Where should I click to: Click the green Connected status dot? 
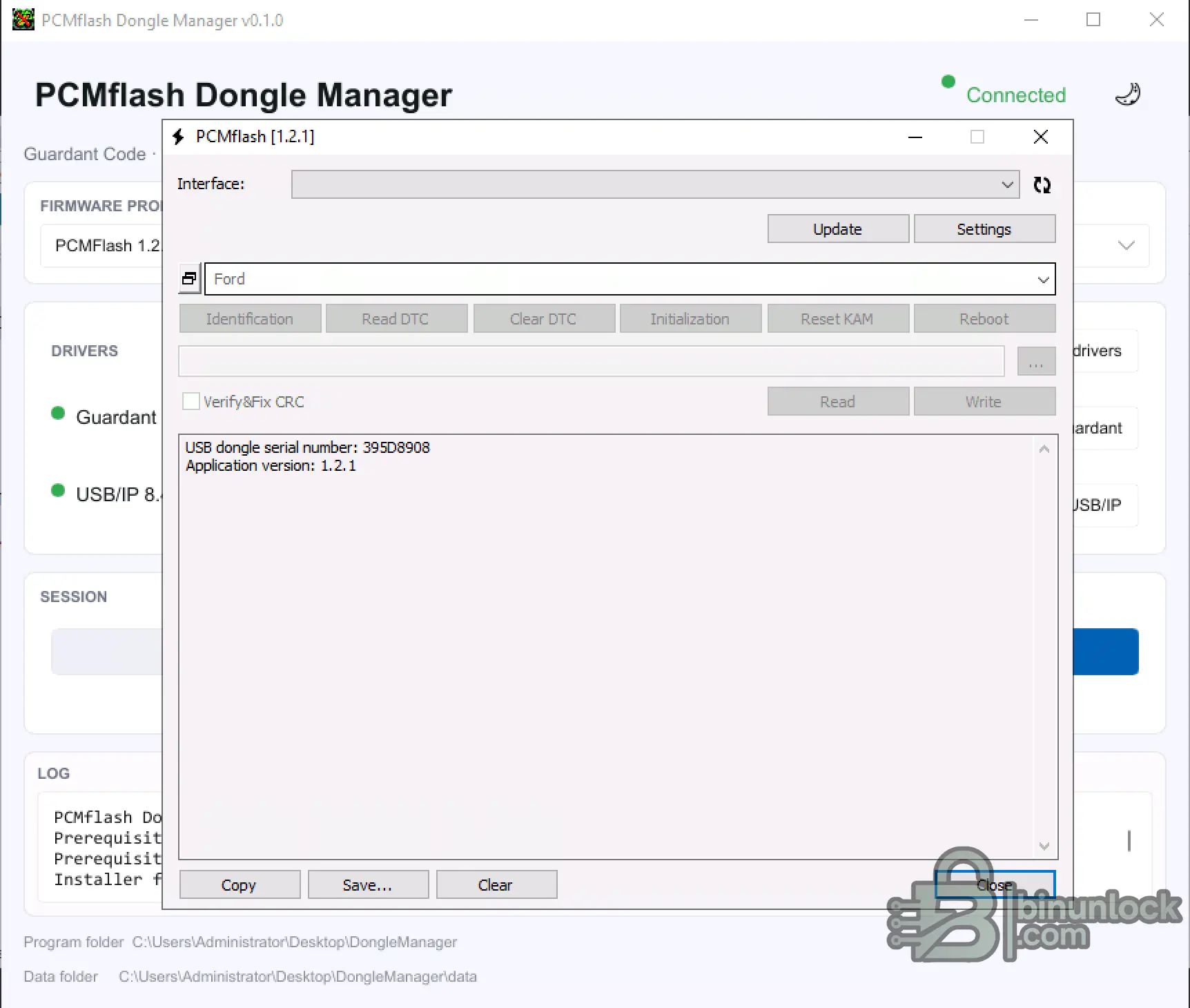pos(948,81)
